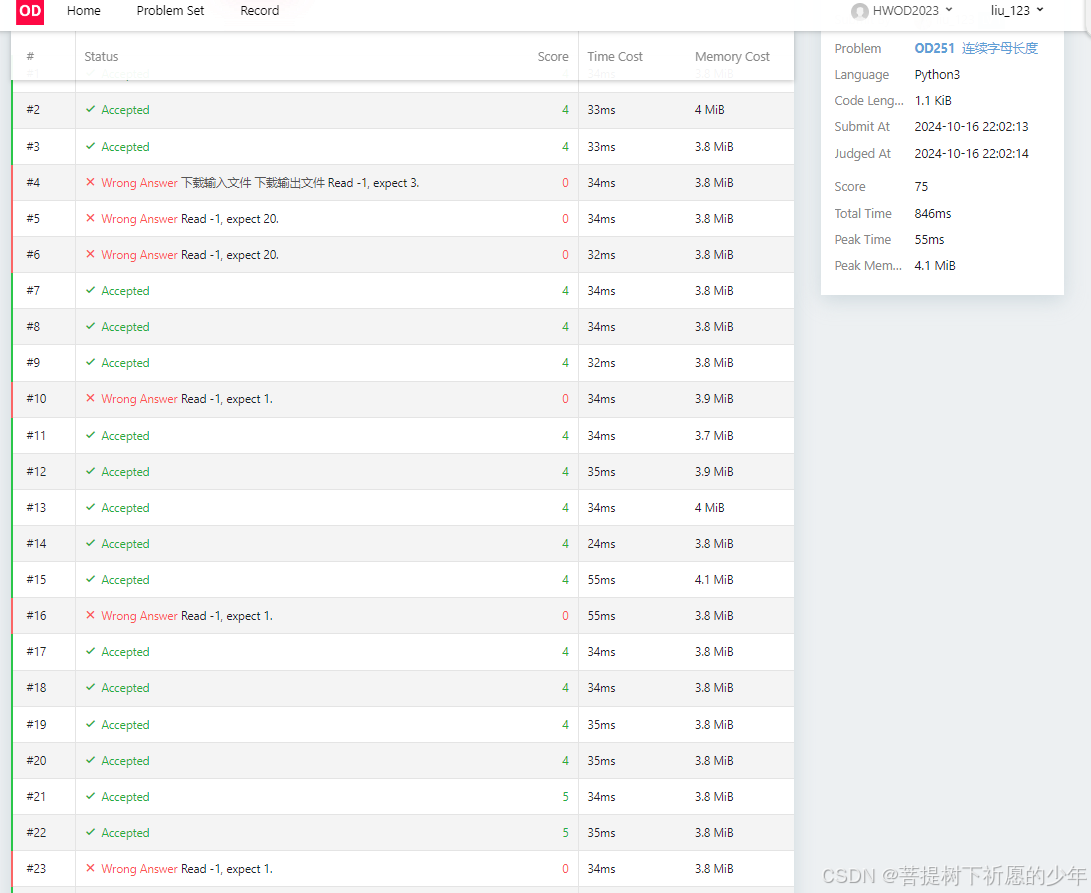Click the green check icon in row #20

click(90, 760)
